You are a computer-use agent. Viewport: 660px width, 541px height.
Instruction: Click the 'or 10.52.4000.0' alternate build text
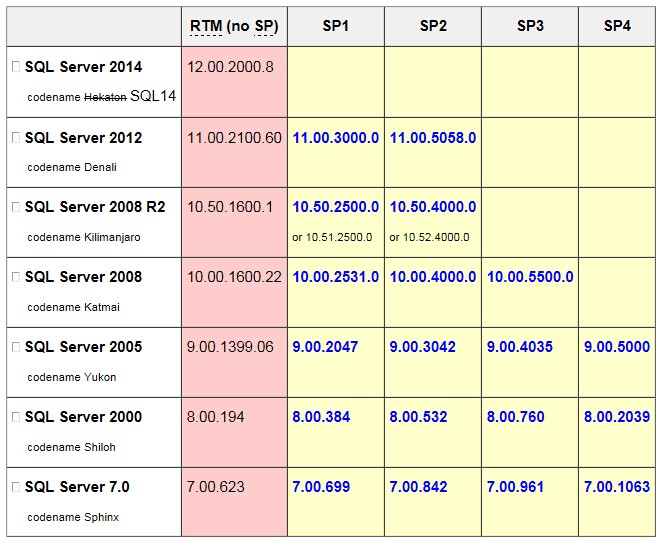[x=429, y=237]
